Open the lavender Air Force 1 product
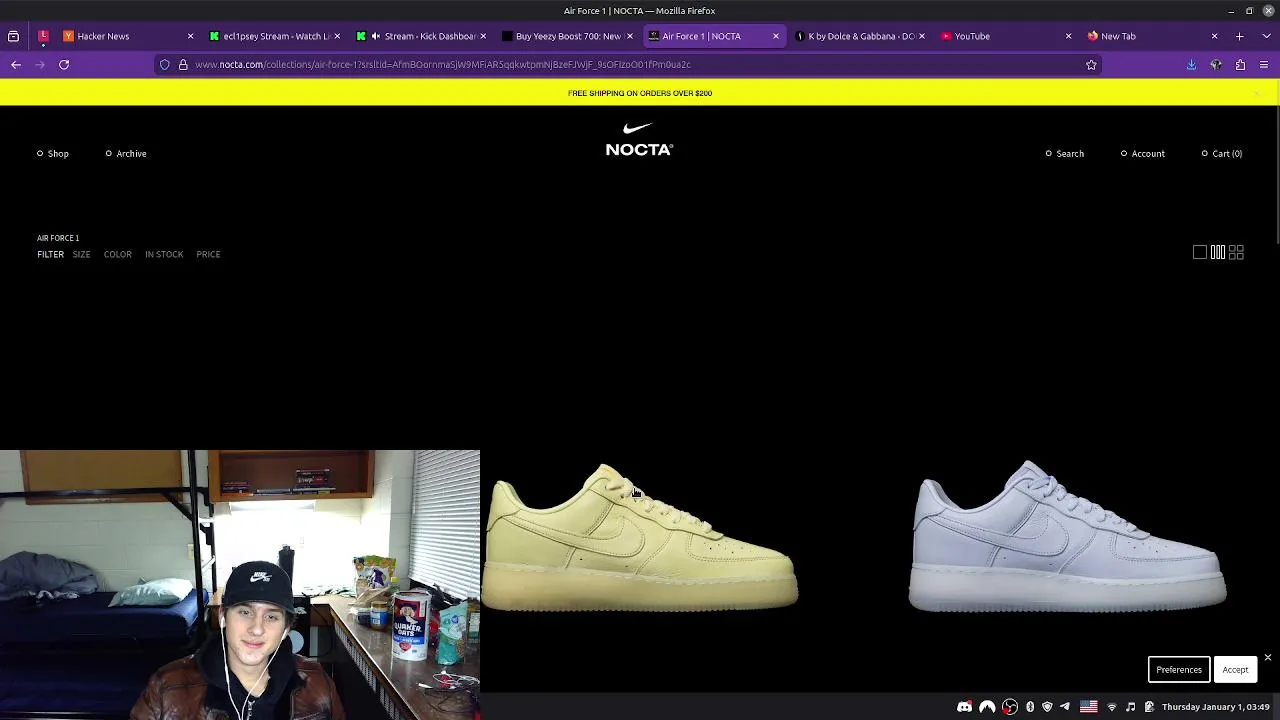 [1067, 536]
